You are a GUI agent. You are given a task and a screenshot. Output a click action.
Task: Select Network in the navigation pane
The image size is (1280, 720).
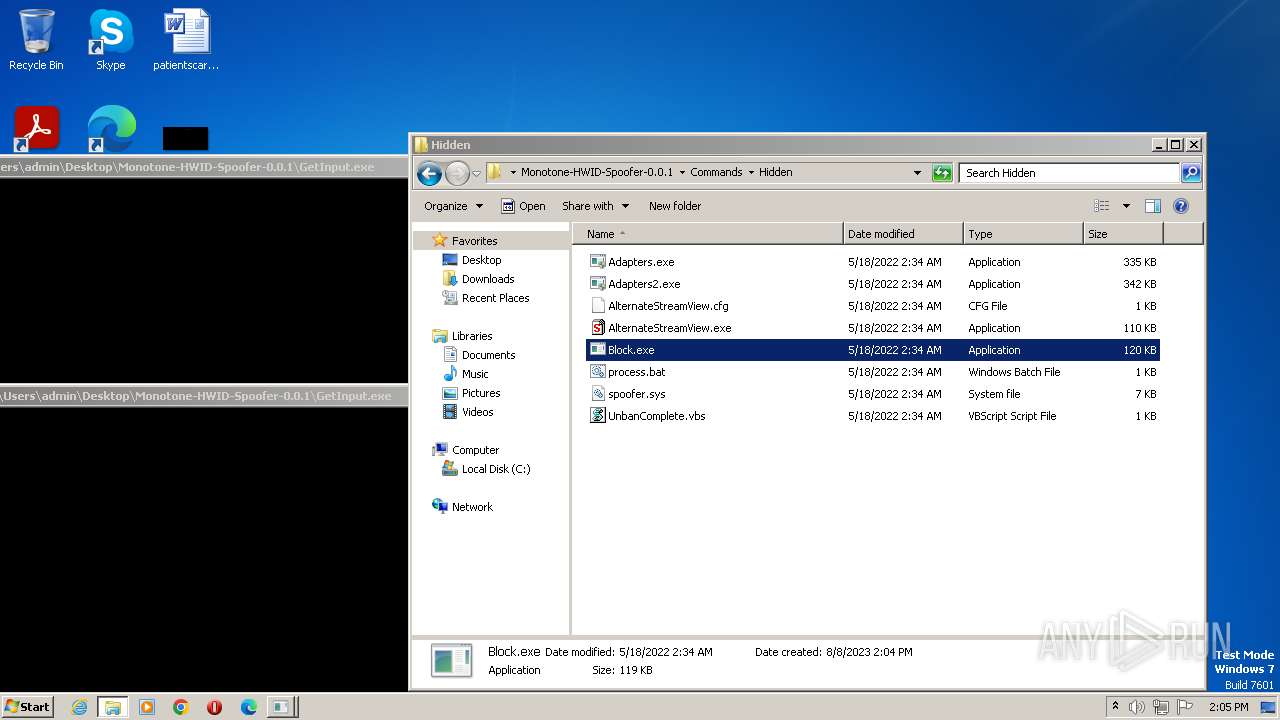[472, 507]
